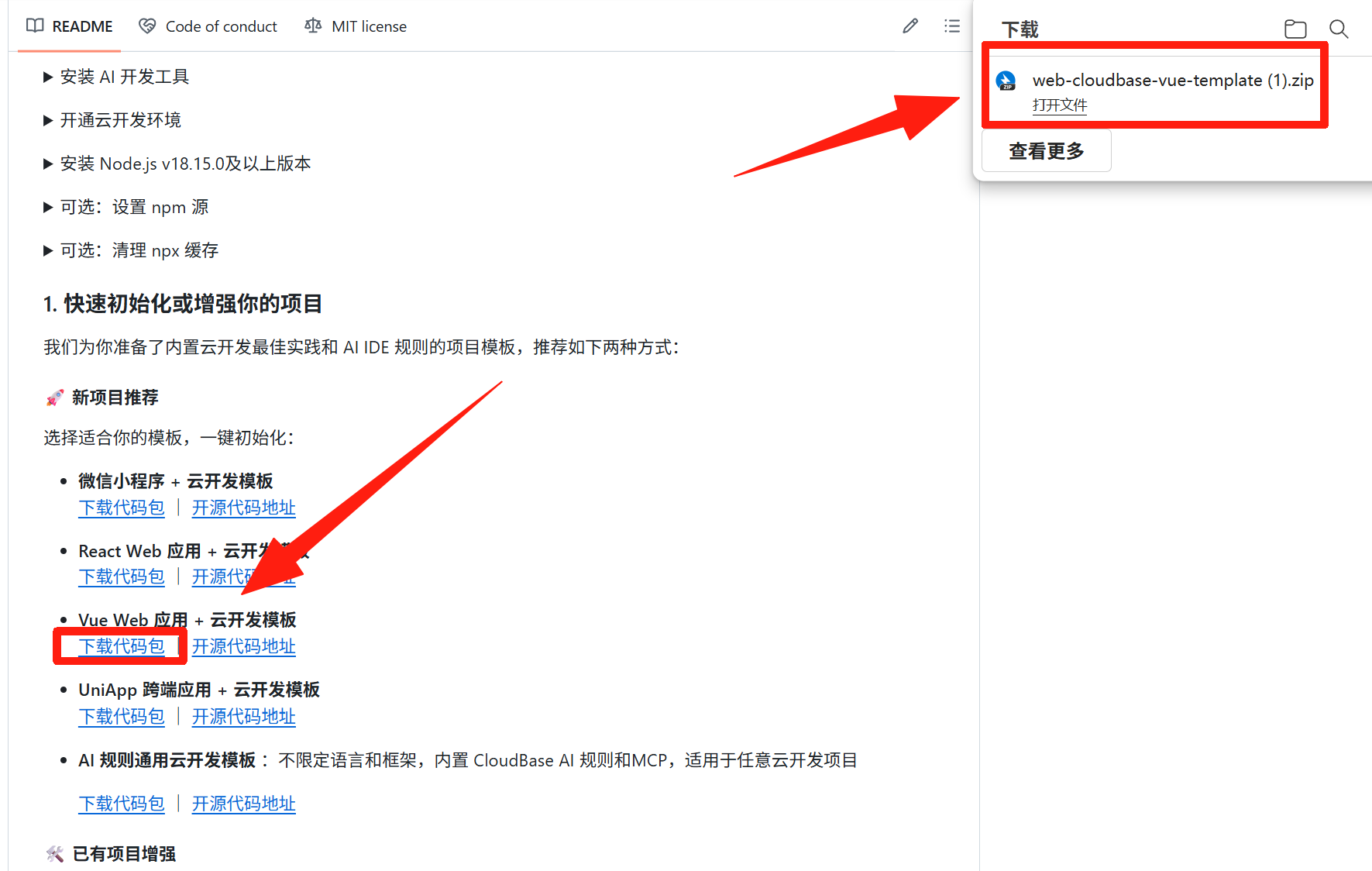
Task: Expand 可选：清理 npx 缓存 section
Action: [131, 250]
